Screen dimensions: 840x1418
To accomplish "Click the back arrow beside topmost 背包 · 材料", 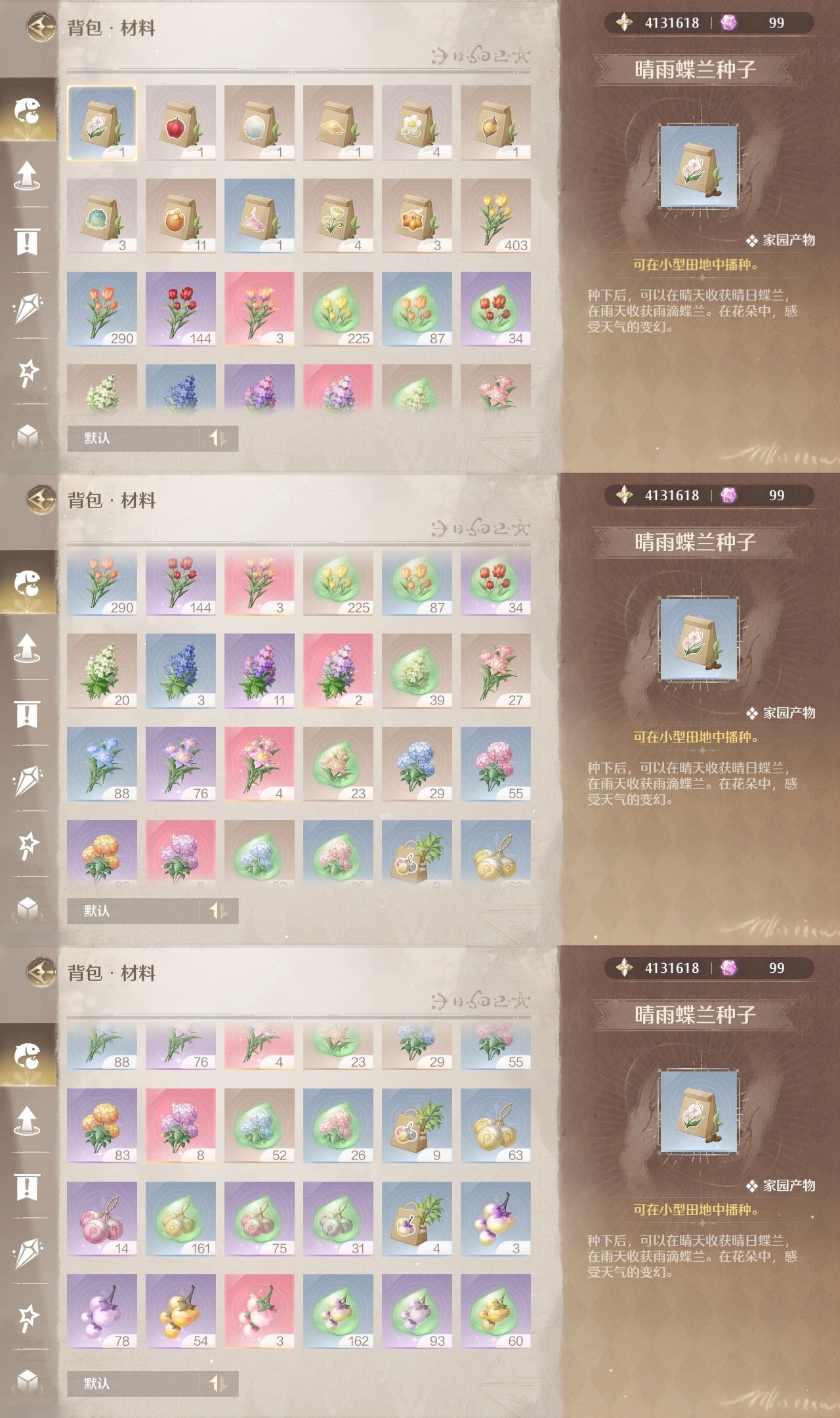I will (41, 27).
